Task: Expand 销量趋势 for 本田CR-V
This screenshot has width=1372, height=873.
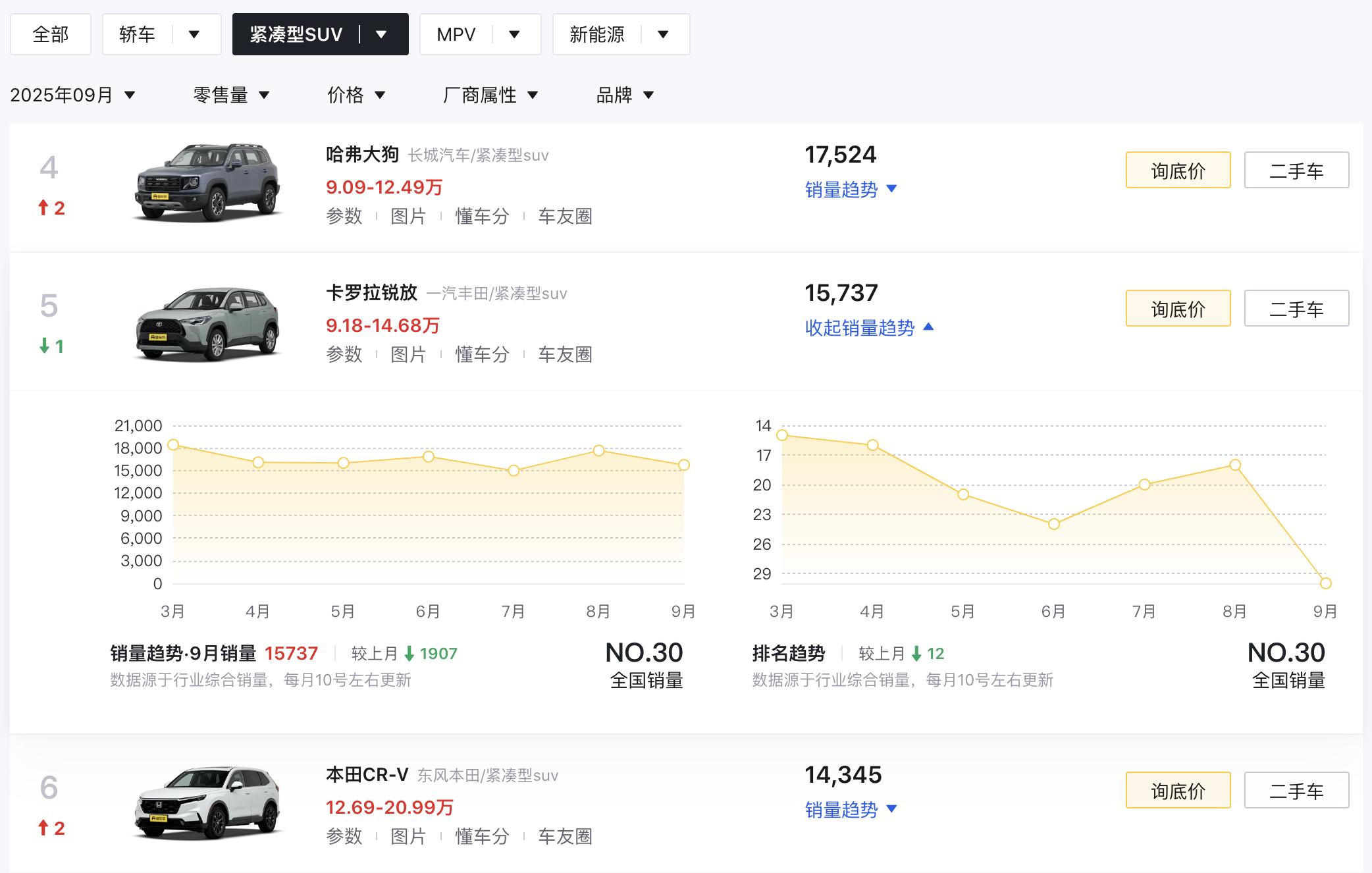Action: tap(851, 810)
